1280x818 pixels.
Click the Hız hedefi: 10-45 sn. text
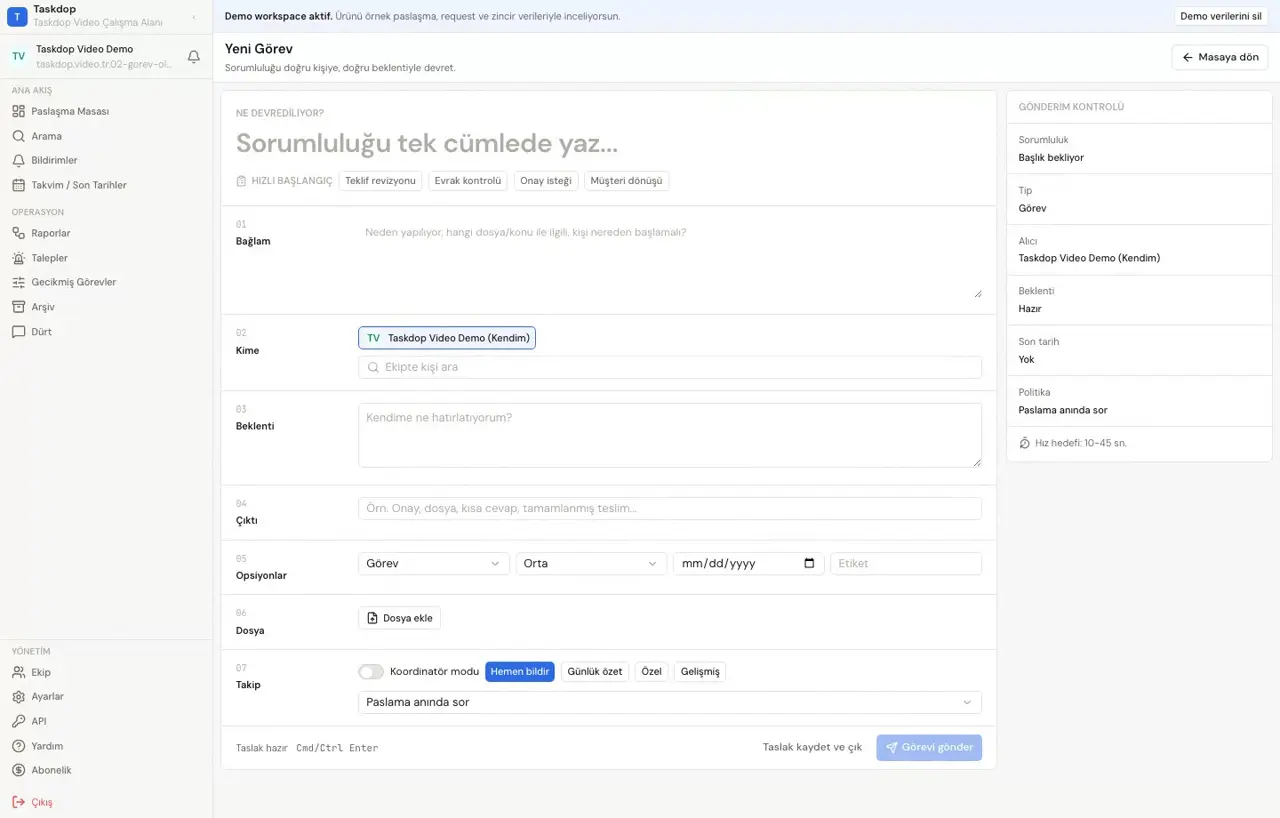1081,443
